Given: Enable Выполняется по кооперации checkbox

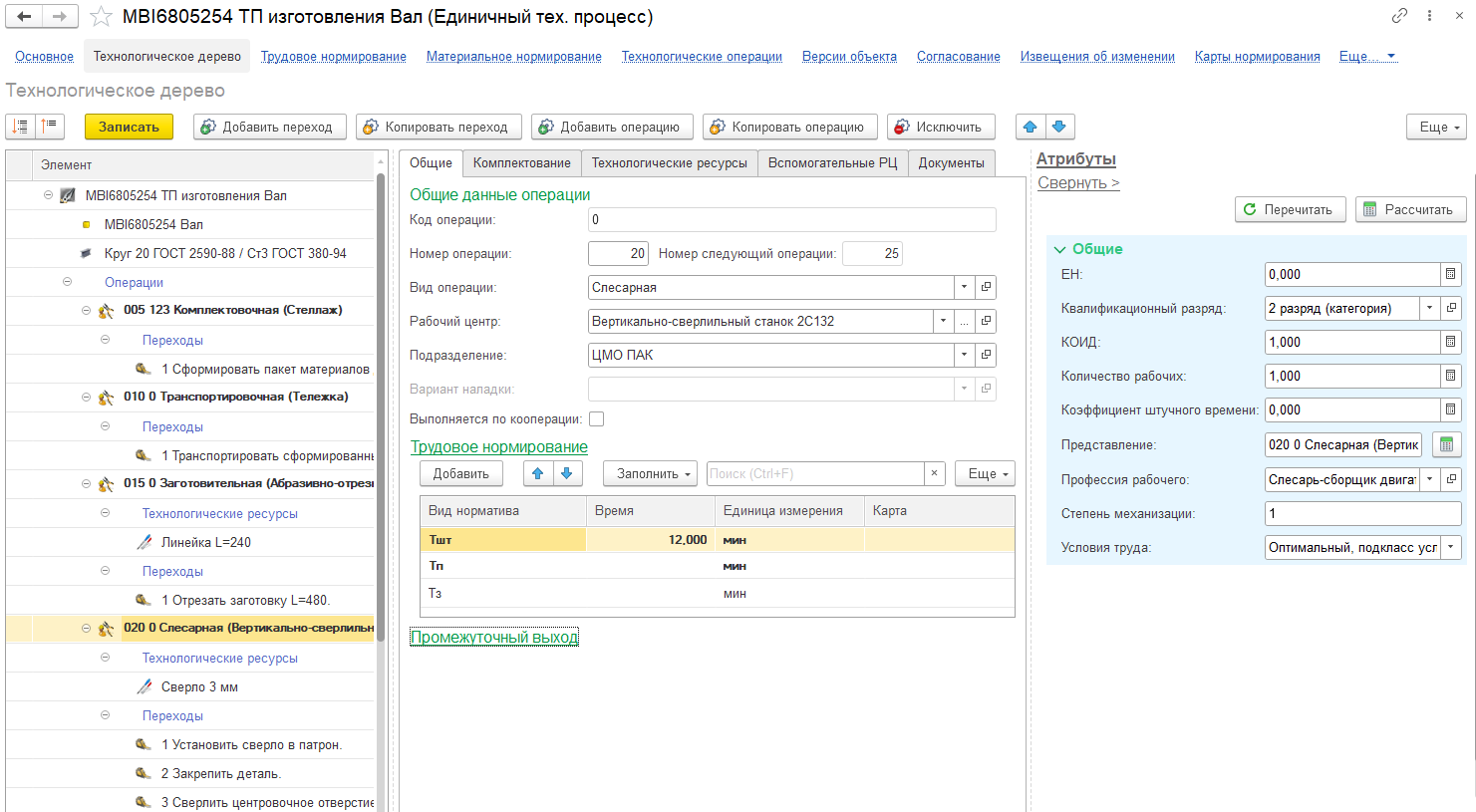Looking at the screenshot, I should [596, 419].
